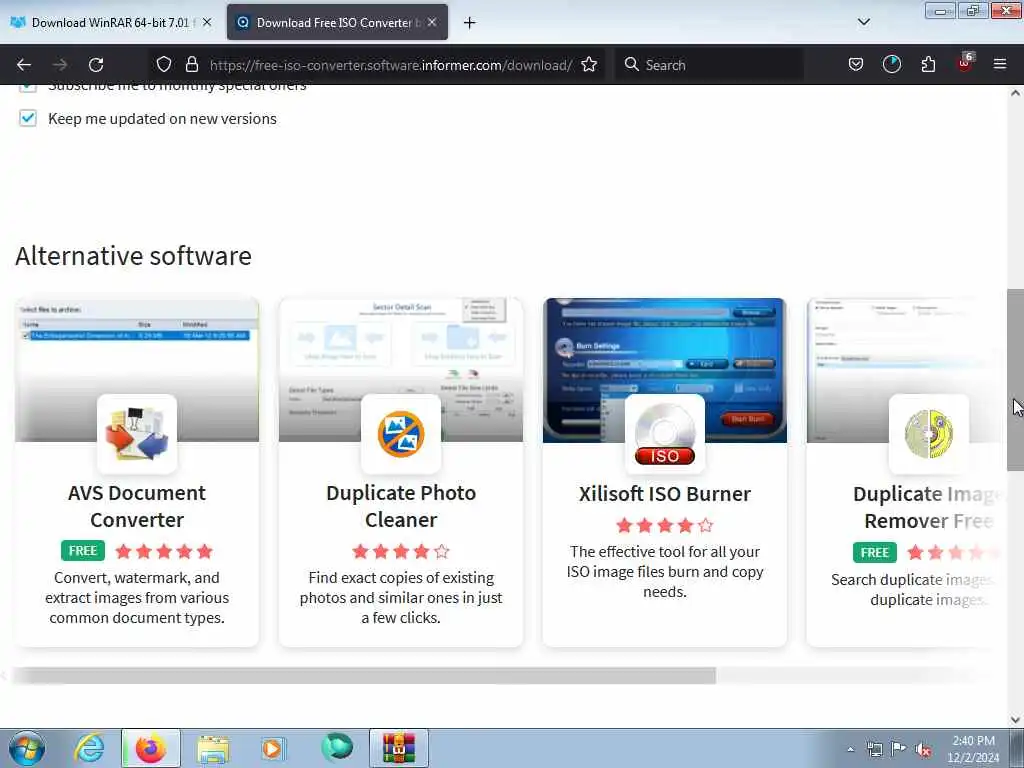1024x768 pixels.
Task: View site security padlock info
Action: (191, 65)
